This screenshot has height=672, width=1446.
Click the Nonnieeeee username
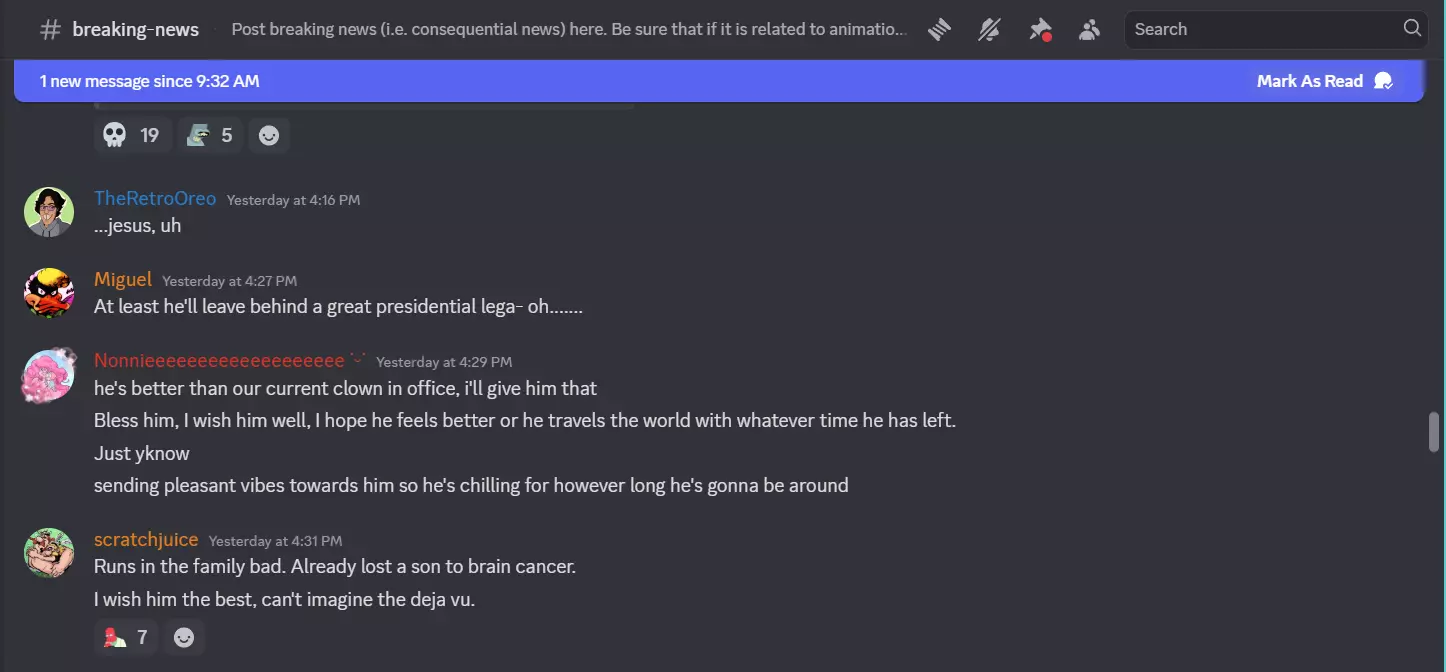(x=219, y=360)
